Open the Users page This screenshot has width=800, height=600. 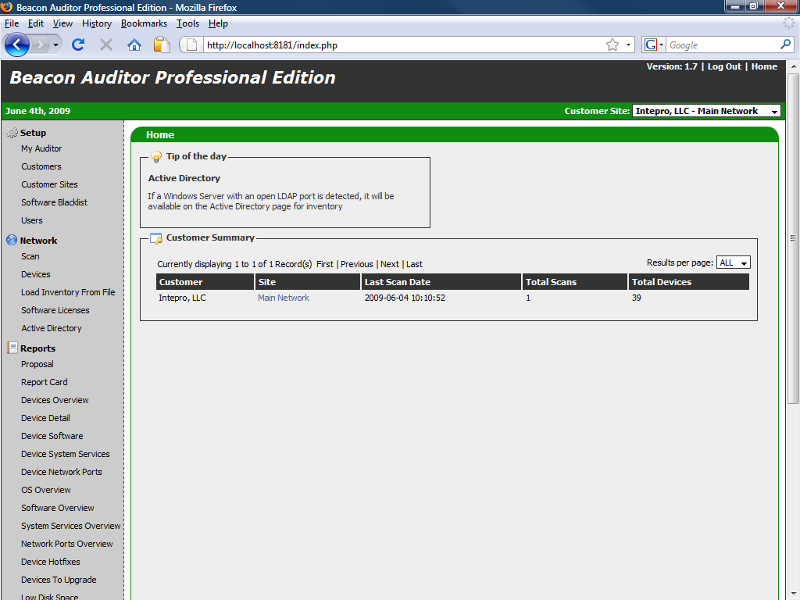[x=32, y=220]
